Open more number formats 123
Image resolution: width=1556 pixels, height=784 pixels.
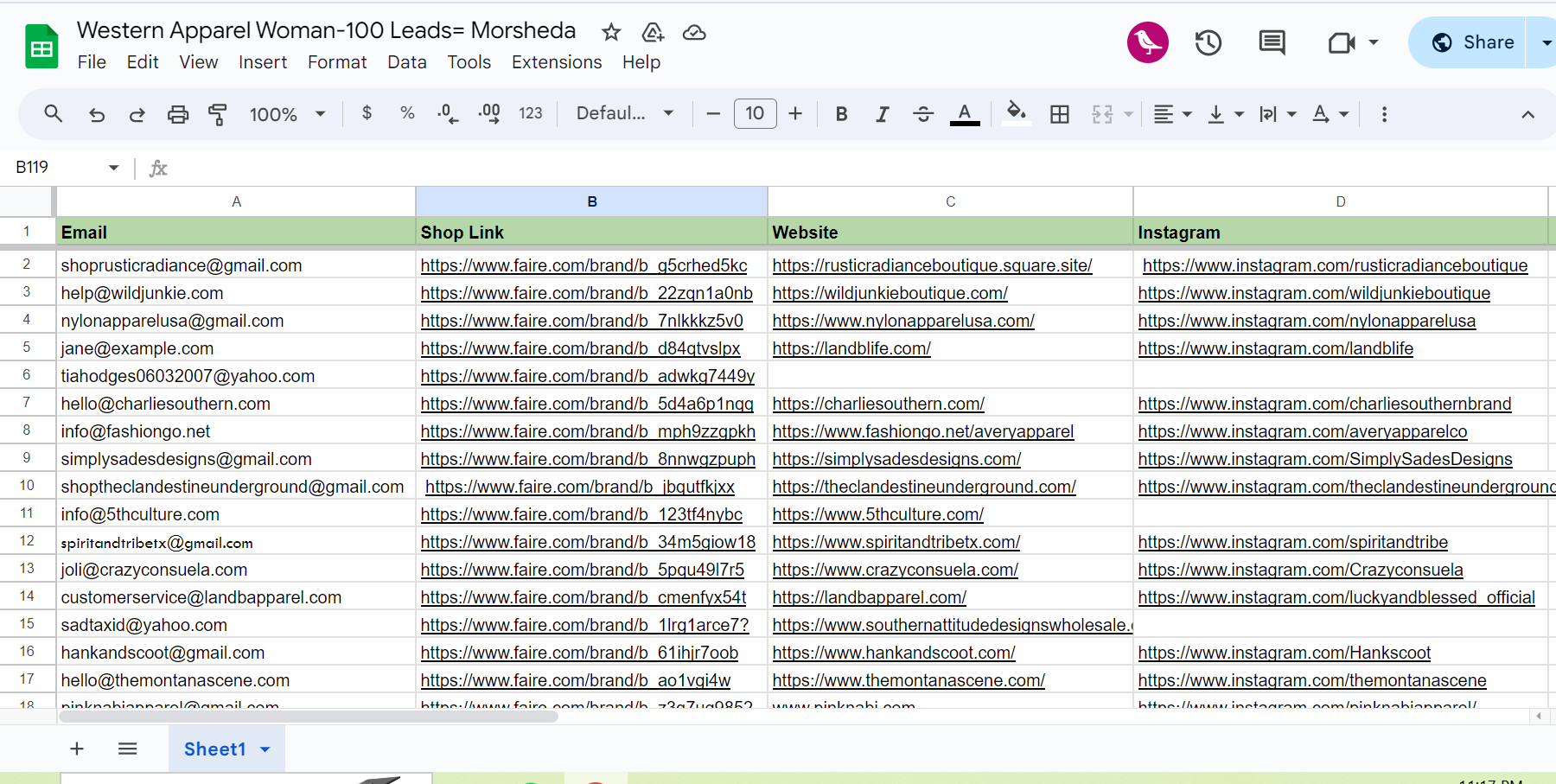coord(530,113)
